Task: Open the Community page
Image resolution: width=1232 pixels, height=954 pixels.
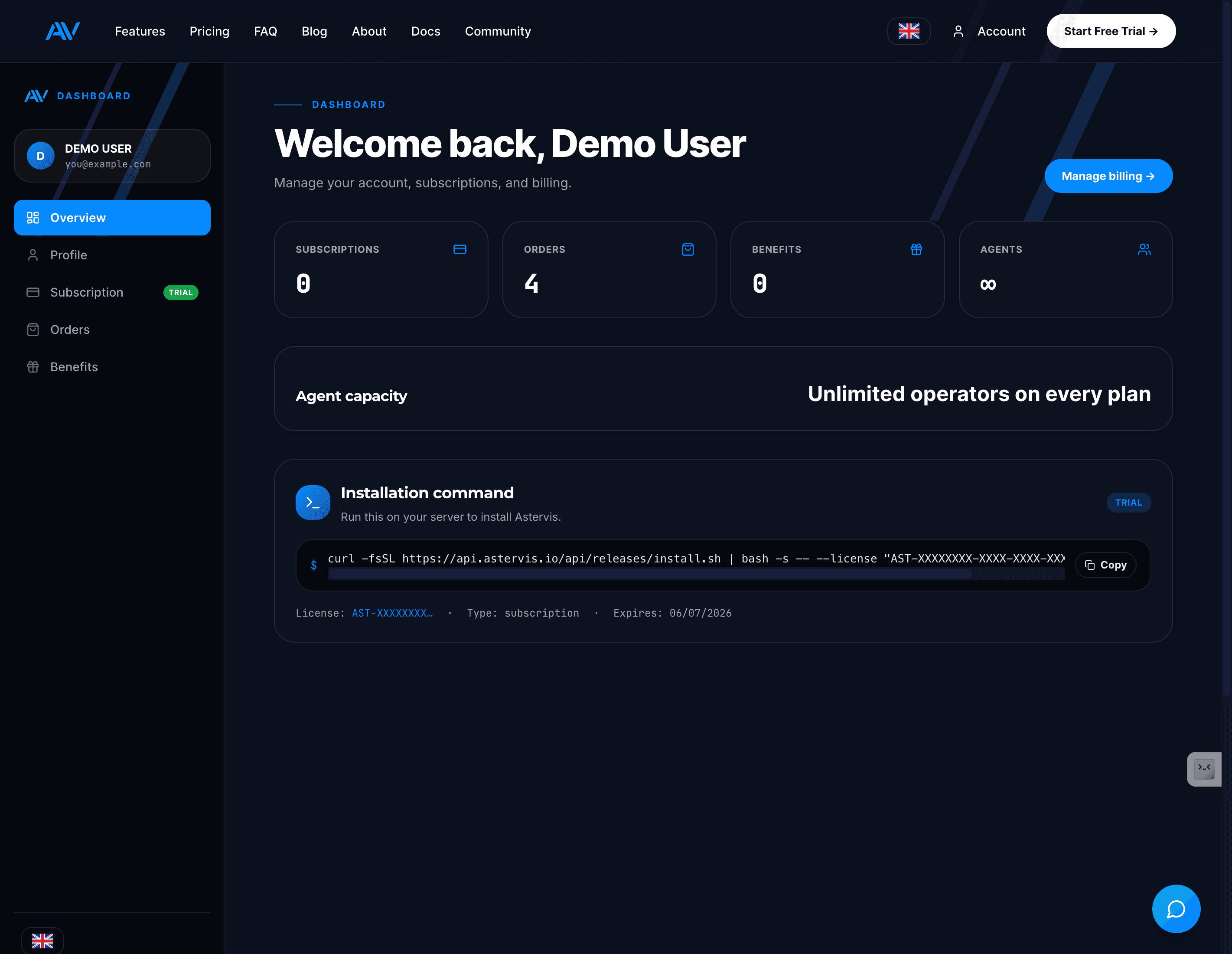Action: (x=498, y=31)
